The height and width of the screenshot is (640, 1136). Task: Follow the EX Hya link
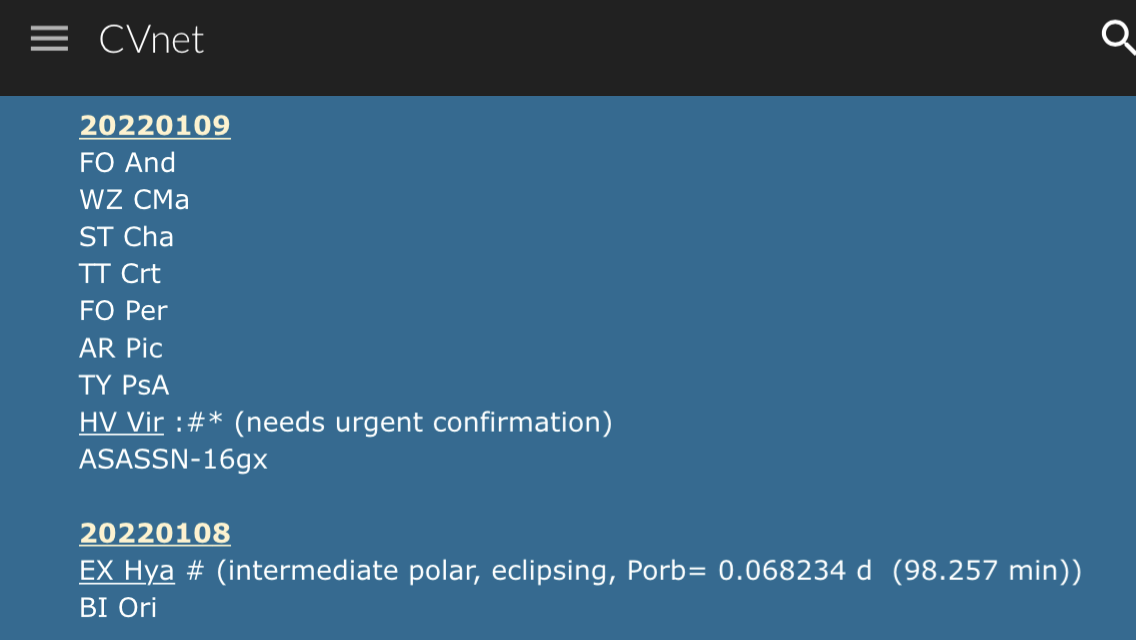click(127, 571)
